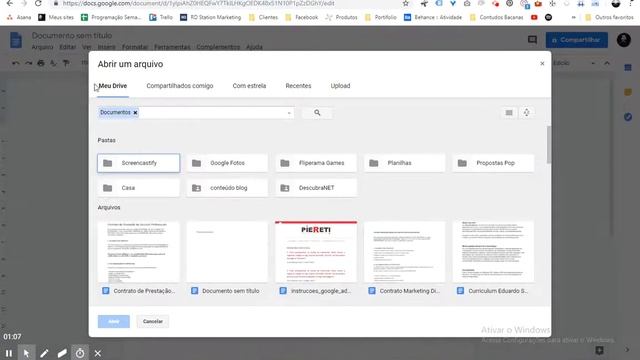Screen dimensions: 640x360
Task: Open sort options icon in file picker
Action: pos(527,113)
